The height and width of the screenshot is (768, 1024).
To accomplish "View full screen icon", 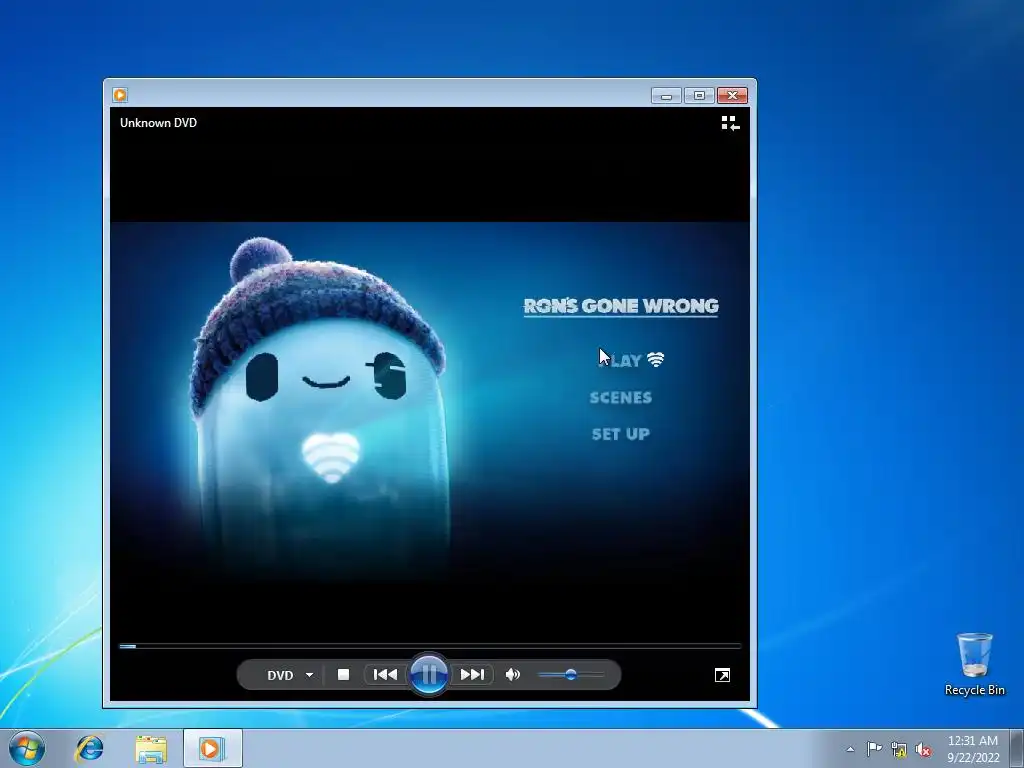I will pos(722,675).
